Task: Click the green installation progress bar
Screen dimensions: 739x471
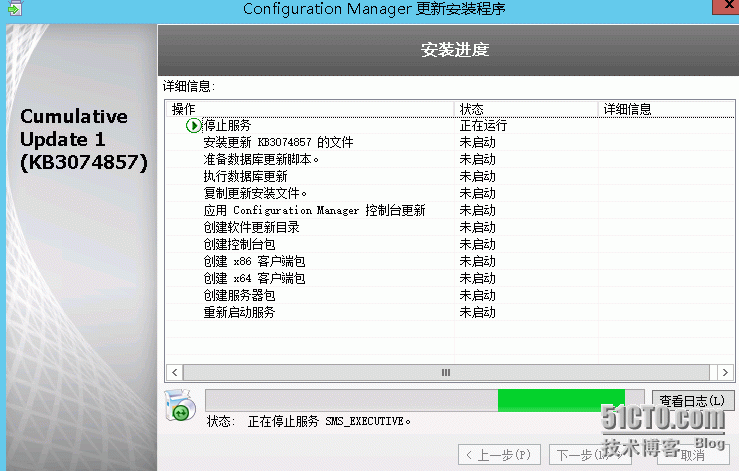Action: [x=561, y=400]
